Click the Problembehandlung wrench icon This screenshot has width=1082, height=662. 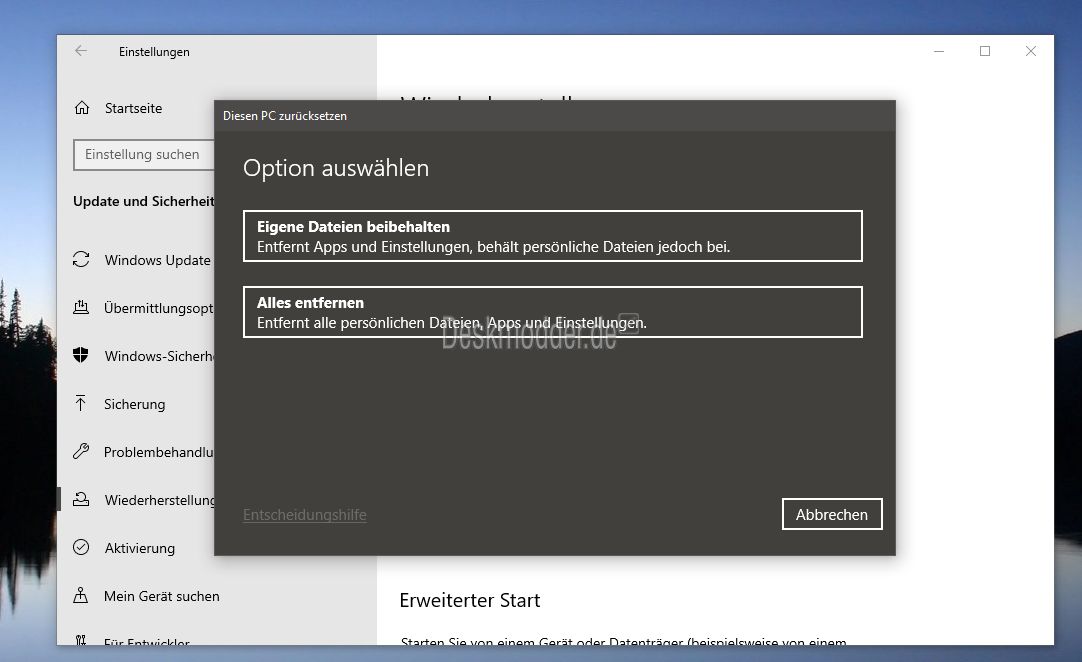tap(81, 451)
